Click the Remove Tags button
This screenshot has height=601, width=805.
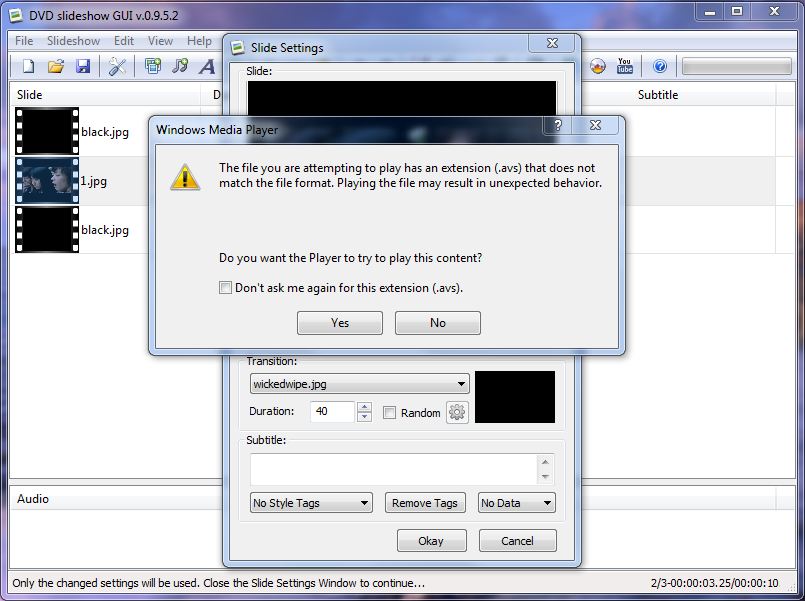(425, 503)
